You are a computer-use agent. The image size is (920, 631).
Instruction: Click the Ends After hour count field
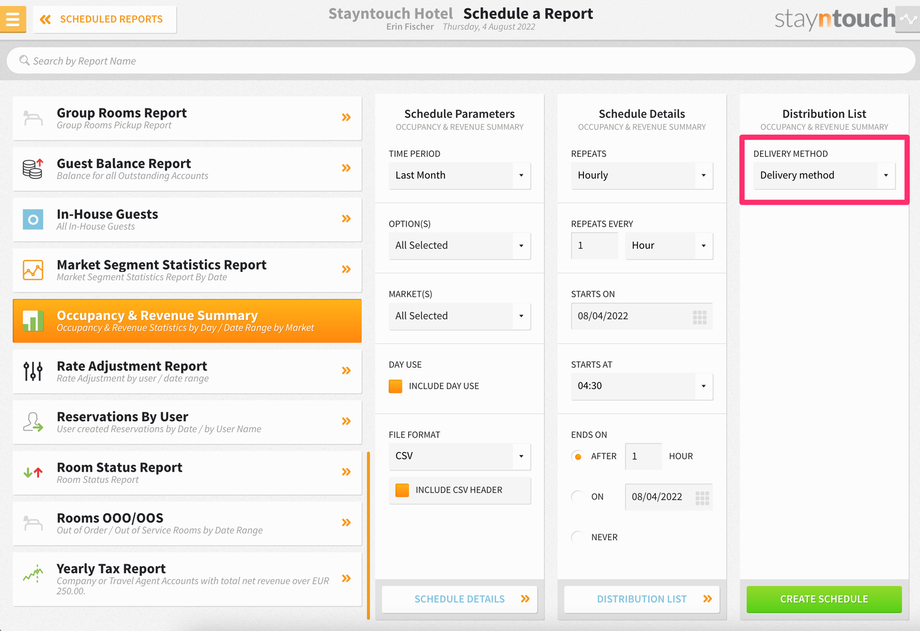[x=644, y=456]
